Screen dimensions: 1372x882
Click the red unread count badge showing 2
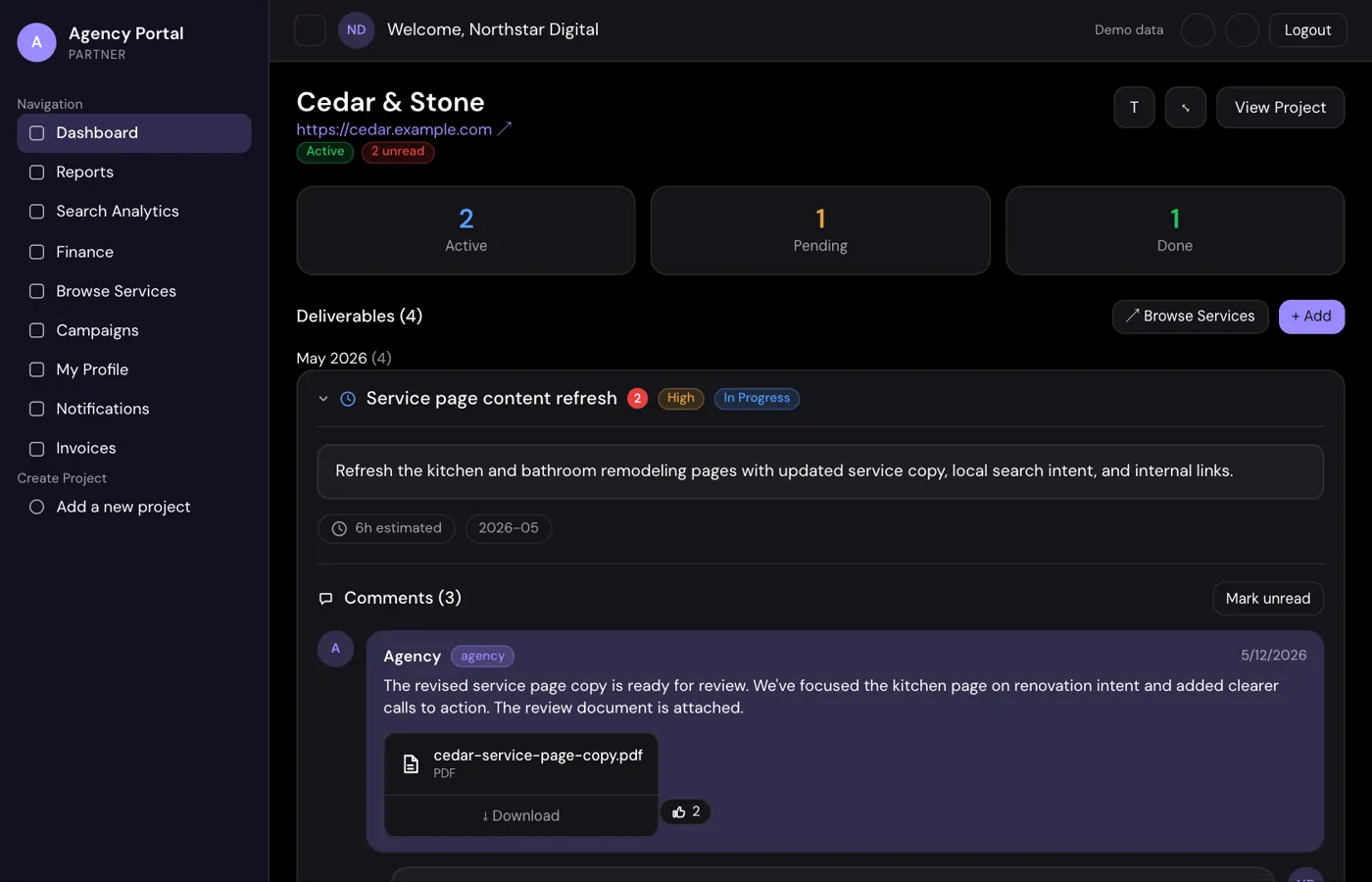(x=637, y=399)
